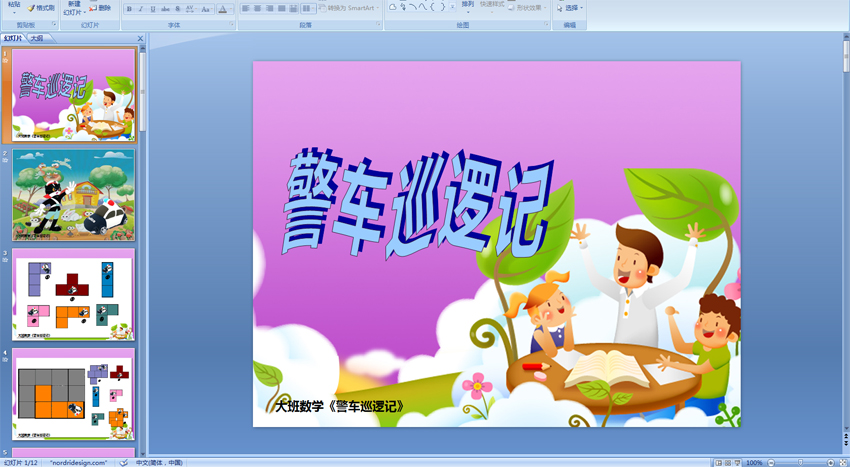Apply strikethrough to text
This screenshot has width=850, height=467.
point(165,9)
